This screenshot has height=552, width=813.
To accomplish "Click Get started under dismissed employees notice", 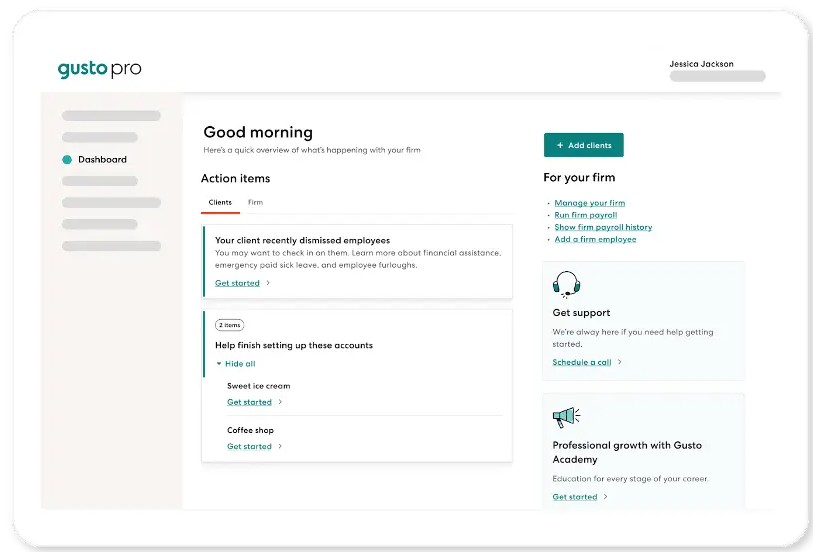I will 237,283.
